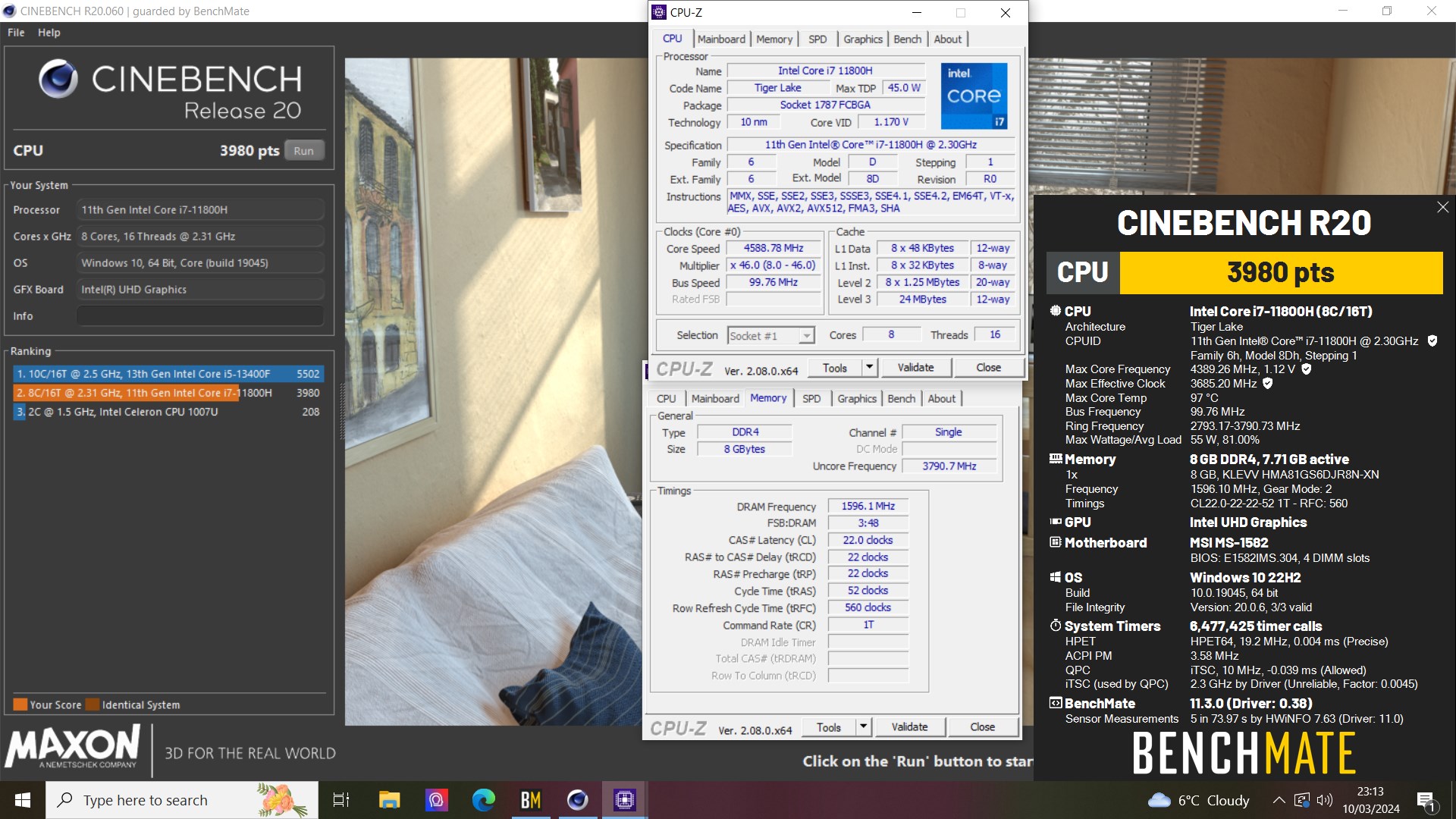Click Validate in CPU-Z Memory window
This screenshot has height=819, width=1456.
pos(909,727)
